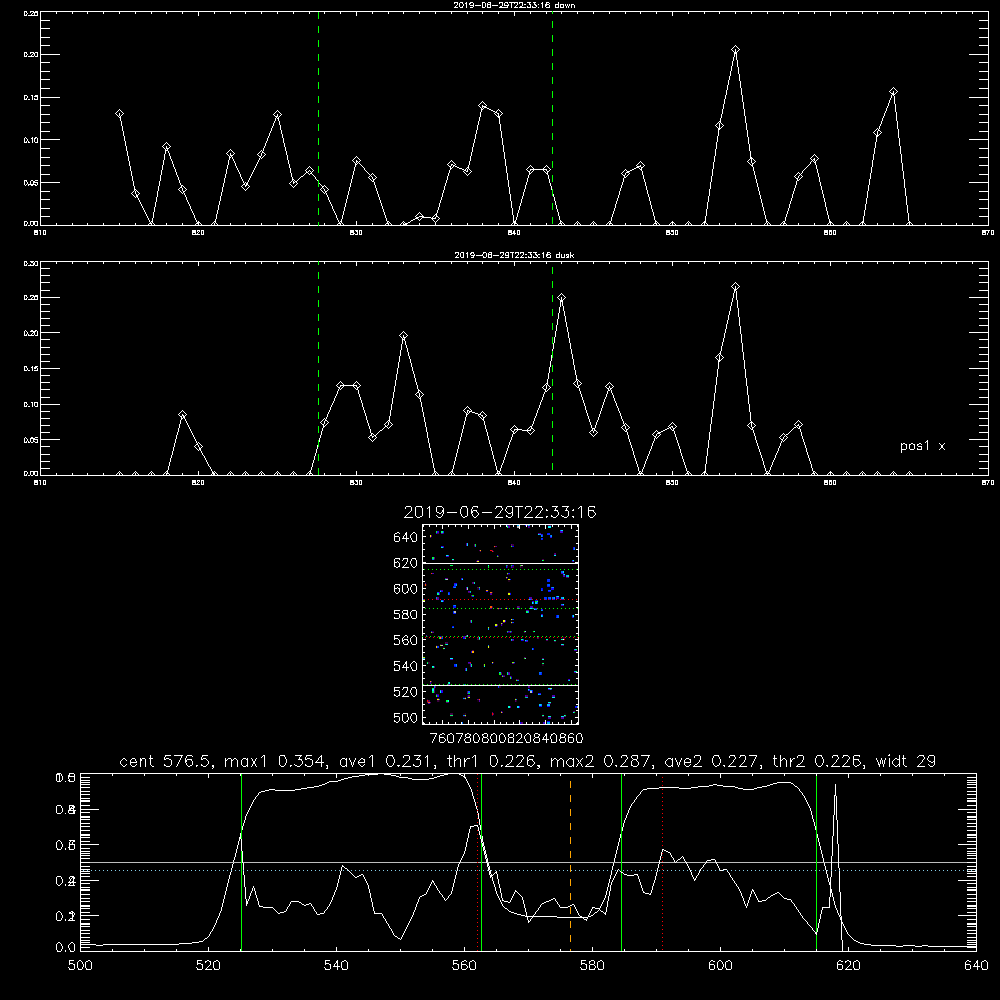Select the right green dashed line in dusk plot
Viewport: 1000px width, 1000px height.
tap(552, 369)
